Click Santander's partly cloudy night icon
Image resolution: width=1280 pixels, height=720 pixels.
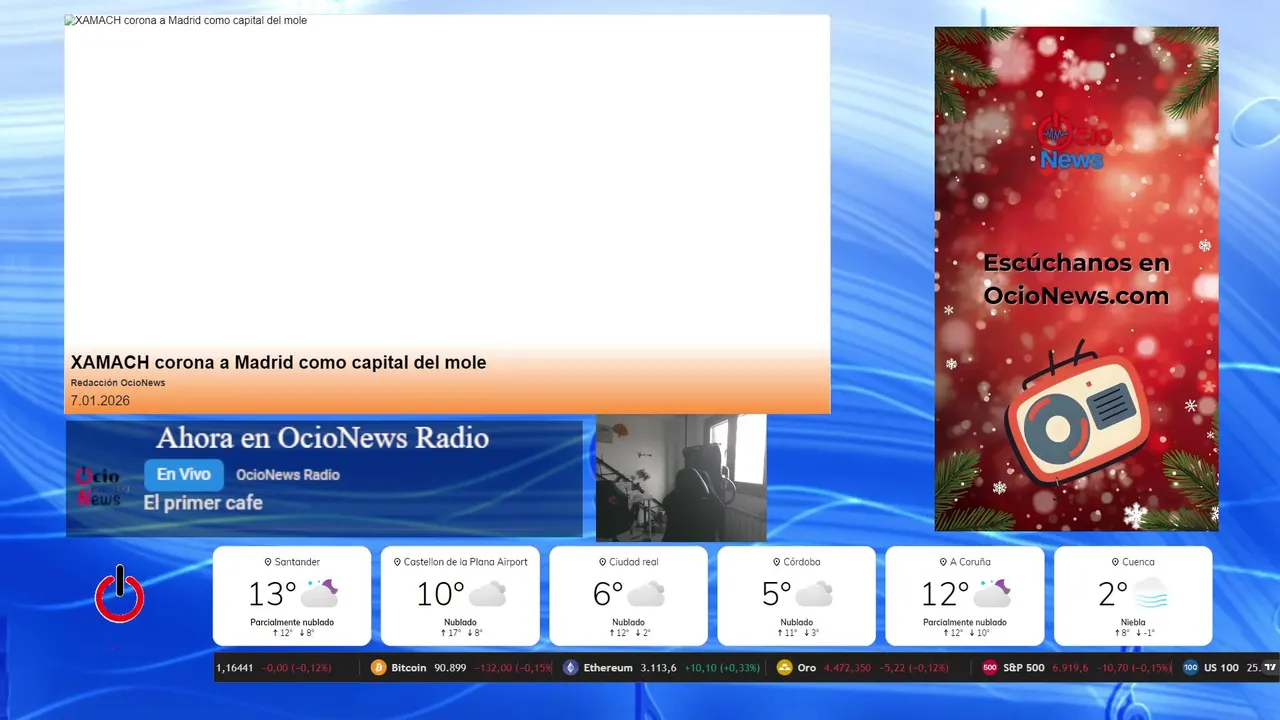pyautogui.click(x=319, y=593)
